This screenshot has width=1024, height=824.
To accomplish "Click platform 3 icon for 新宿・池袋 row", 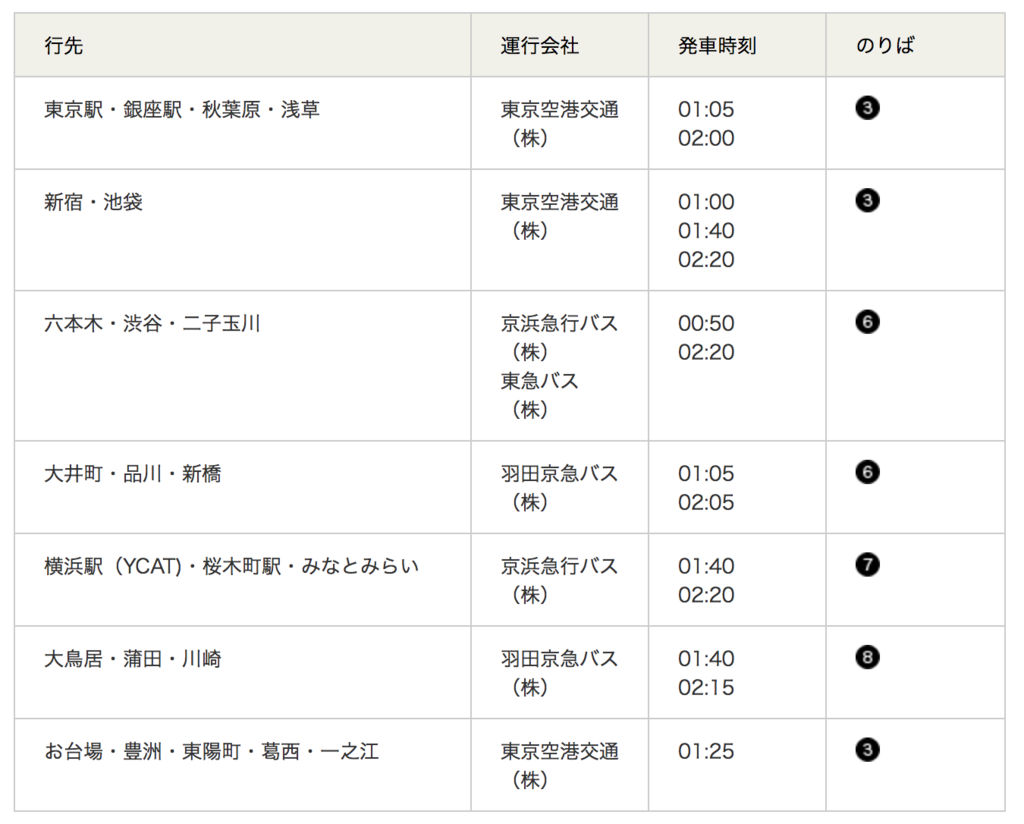I will pyautogui.click(x=867, y=200).
